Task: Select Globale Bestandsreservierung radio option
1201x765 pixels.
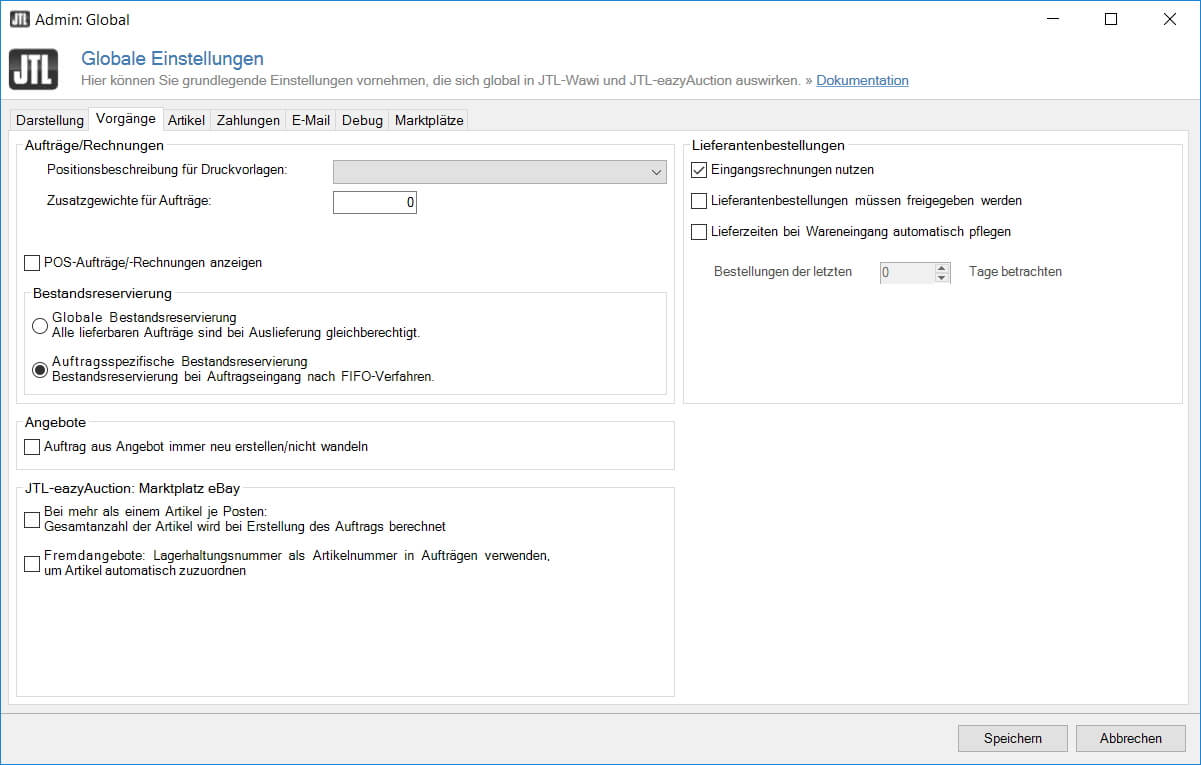Action: [x=40, y=325]
